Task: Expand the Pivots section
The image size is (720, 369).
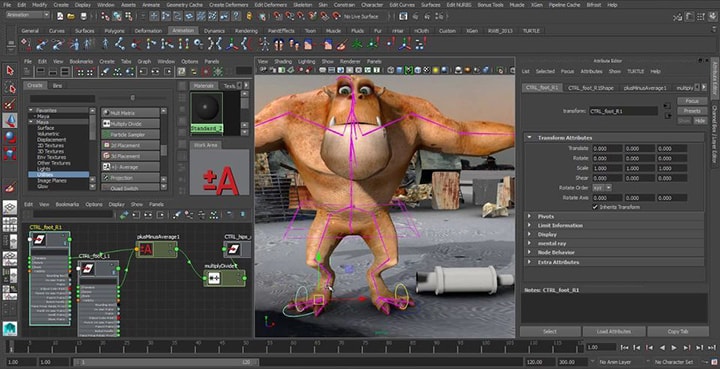Action: click(x=529, y=216)
